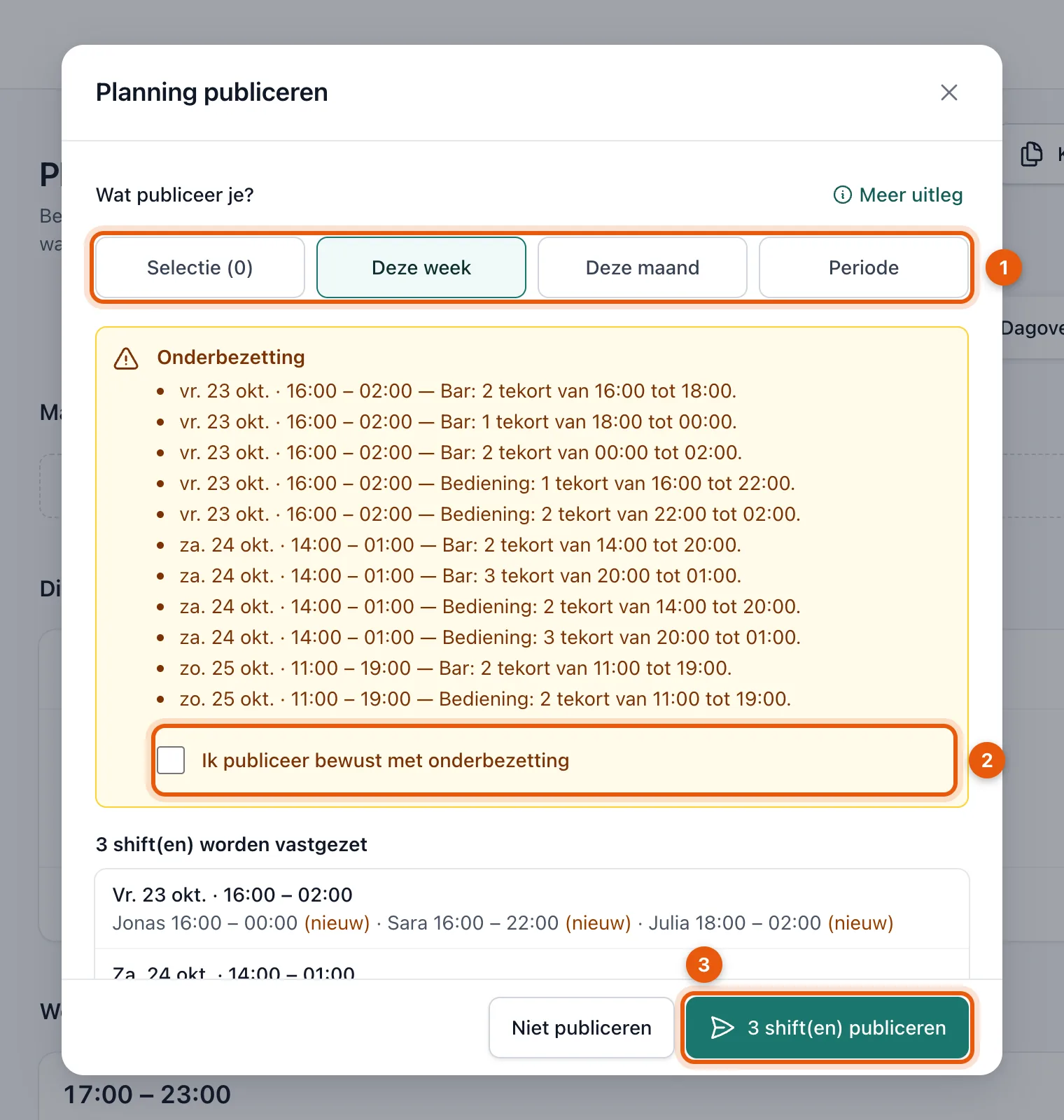Viewport: 1064px width, 1120px height.
Task: Switch to Deze maand scope
Action: 643,267
